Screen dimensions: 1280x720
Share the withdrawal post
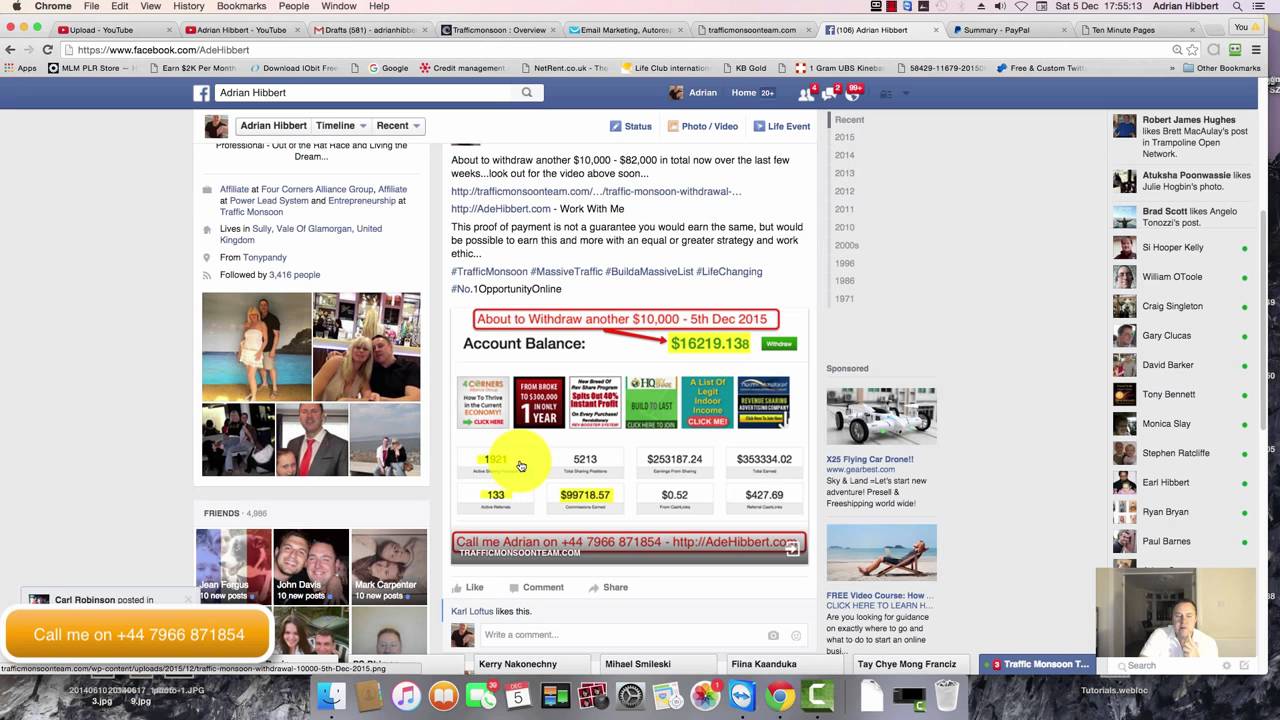click(608, 588)
